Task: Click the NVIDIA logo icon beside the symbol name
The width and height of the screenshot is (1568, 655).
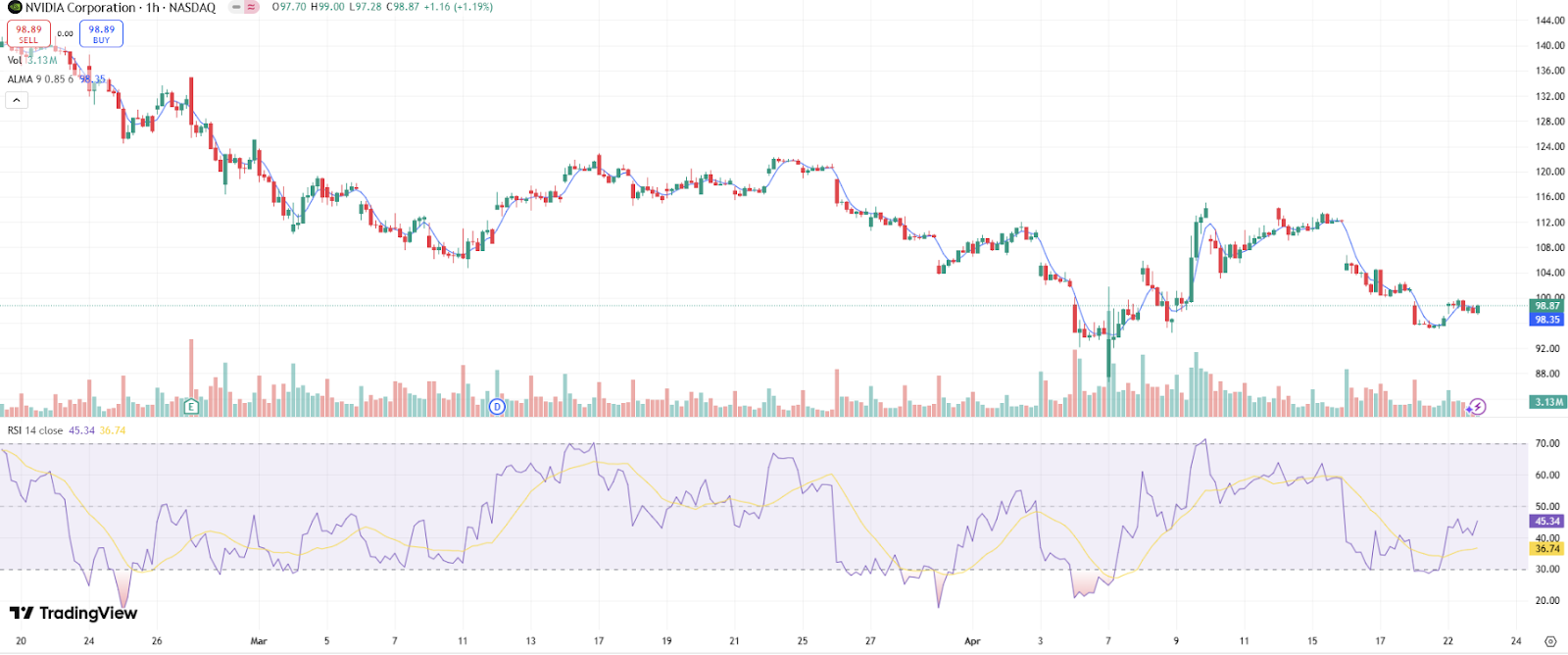Action: [x=15, y=7]
